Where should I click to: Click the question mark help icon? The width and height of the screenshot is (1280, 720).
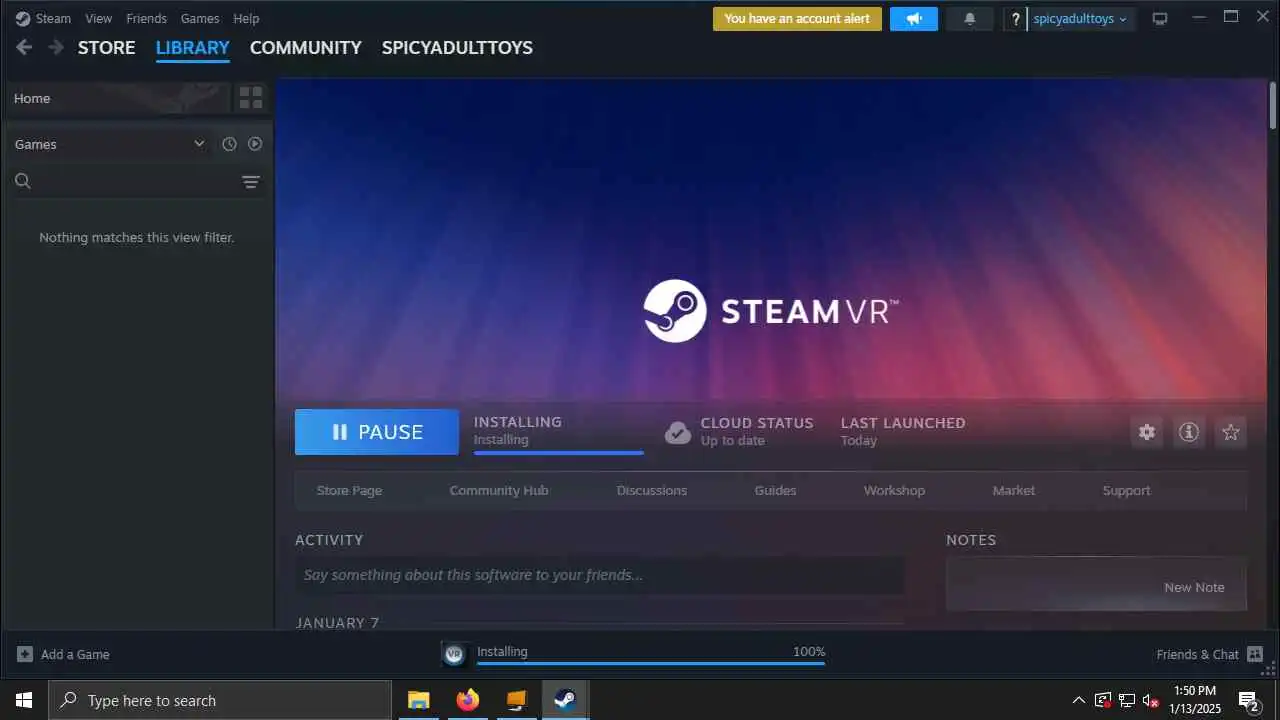coord(1016,19)
